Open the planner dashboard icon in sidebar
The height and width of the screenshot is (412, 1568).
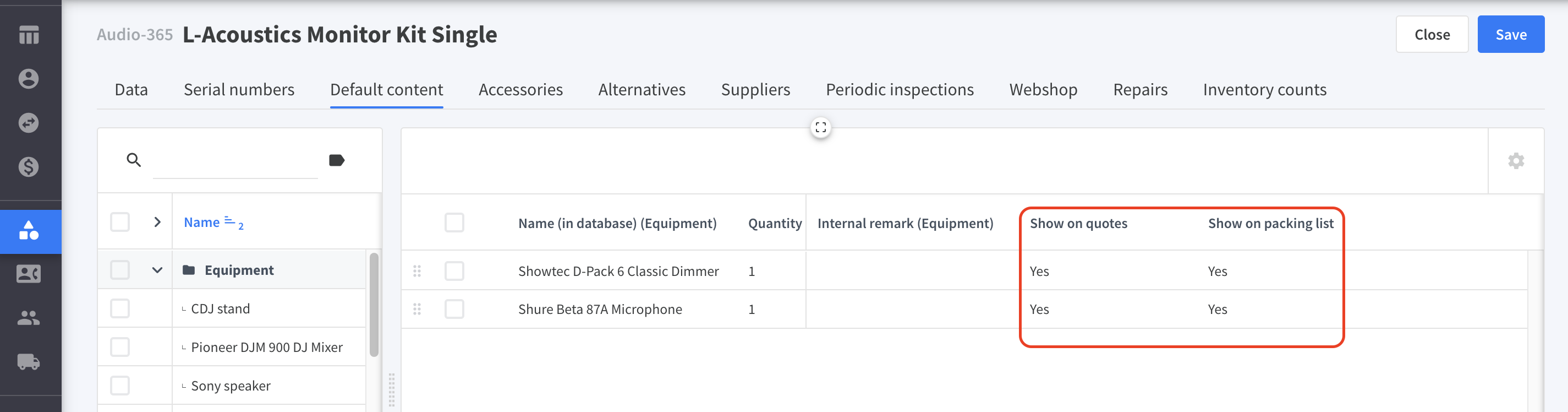coord(29,35)
